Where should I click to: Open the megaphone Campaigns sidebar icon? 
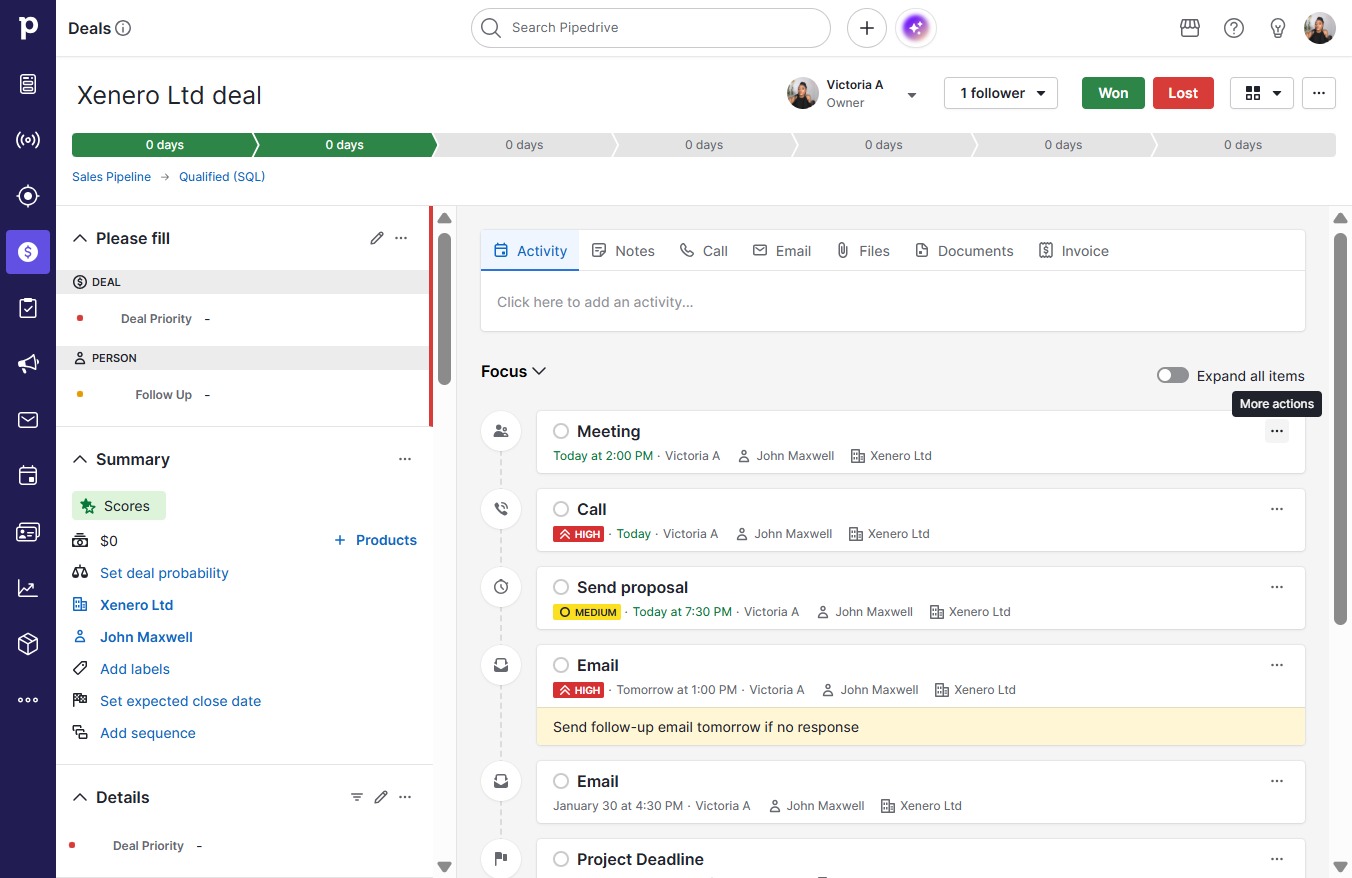(x=28, y=364)
